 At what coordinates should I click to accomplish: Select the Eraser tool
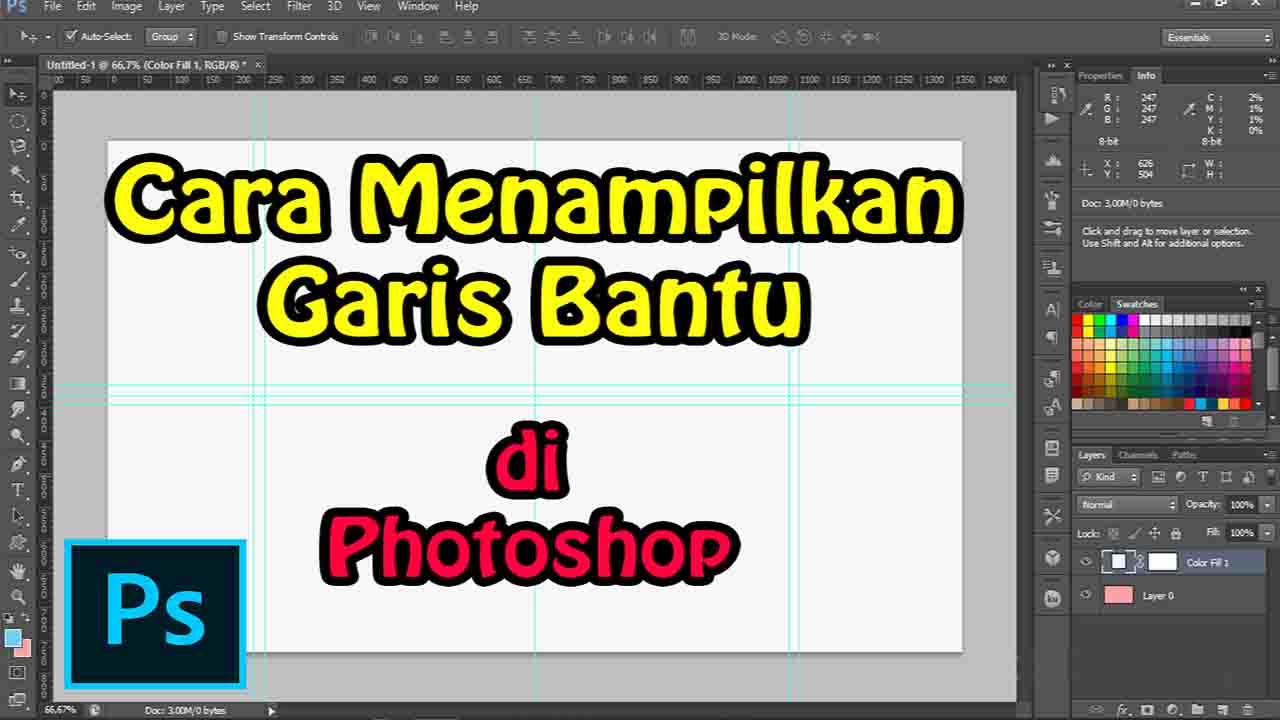pos(18,358)
